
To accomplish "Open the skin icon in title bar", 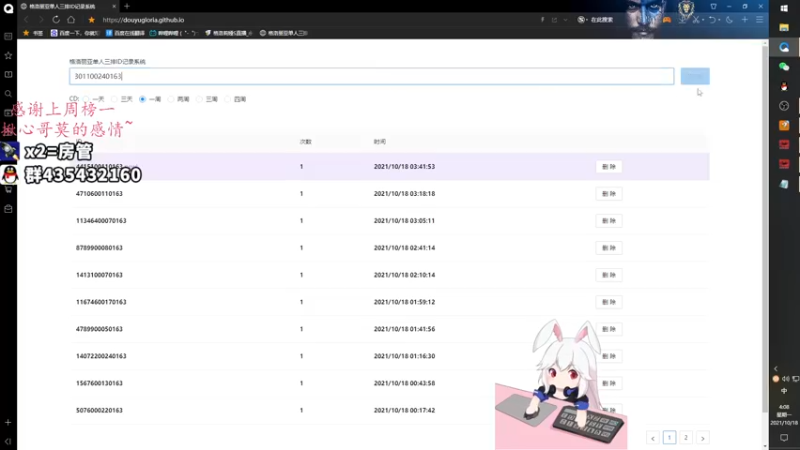I will tap(713, 7).
